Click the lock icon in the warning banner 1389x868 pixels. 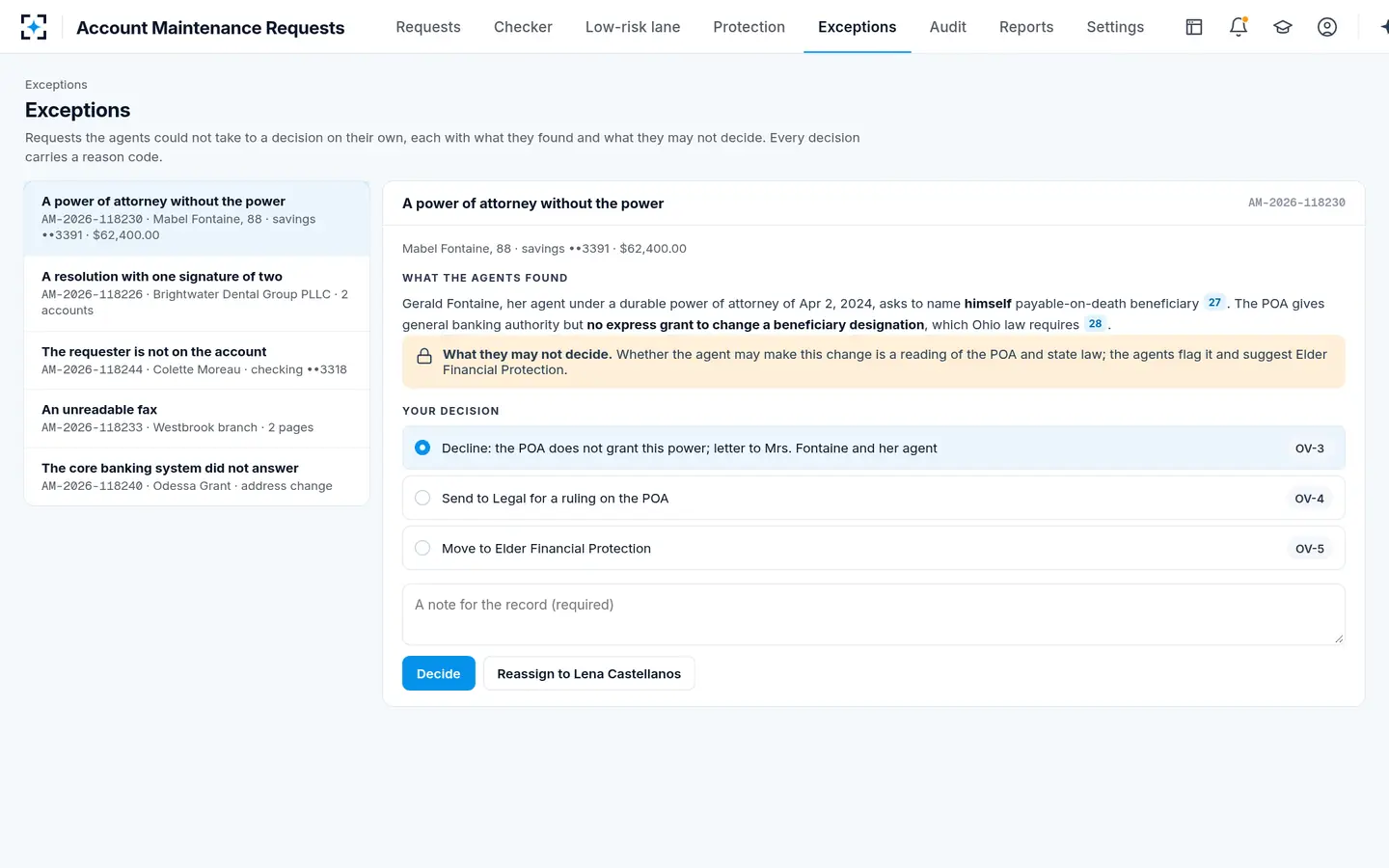424,356
